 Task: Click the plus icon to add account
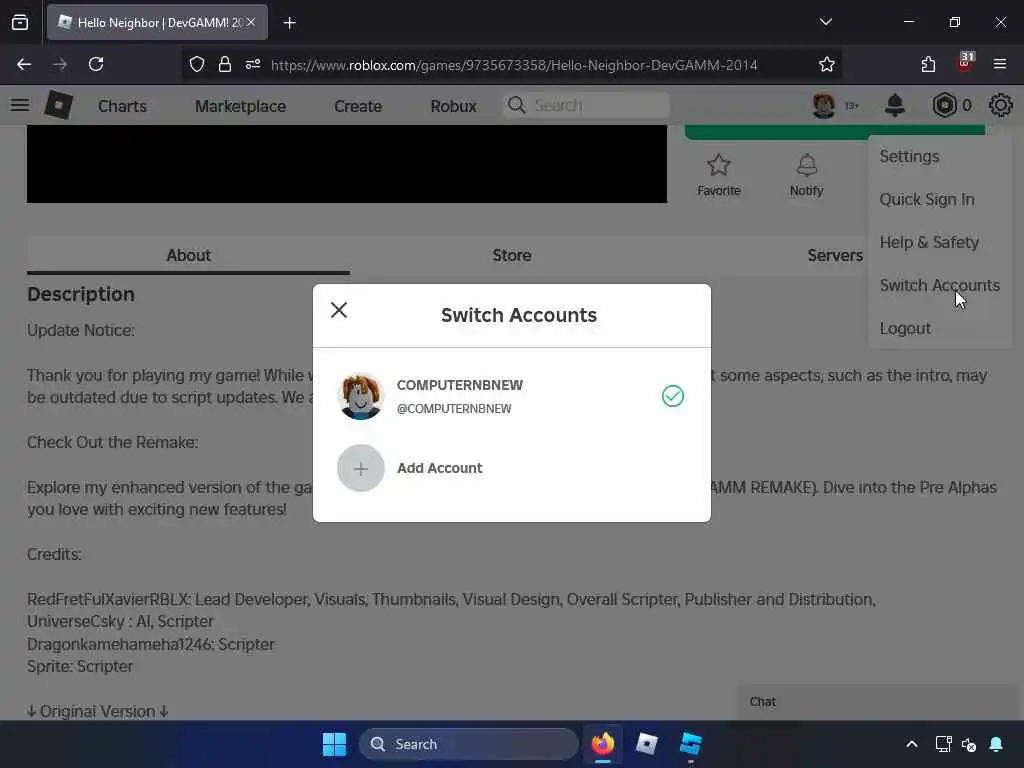[360, 468]
